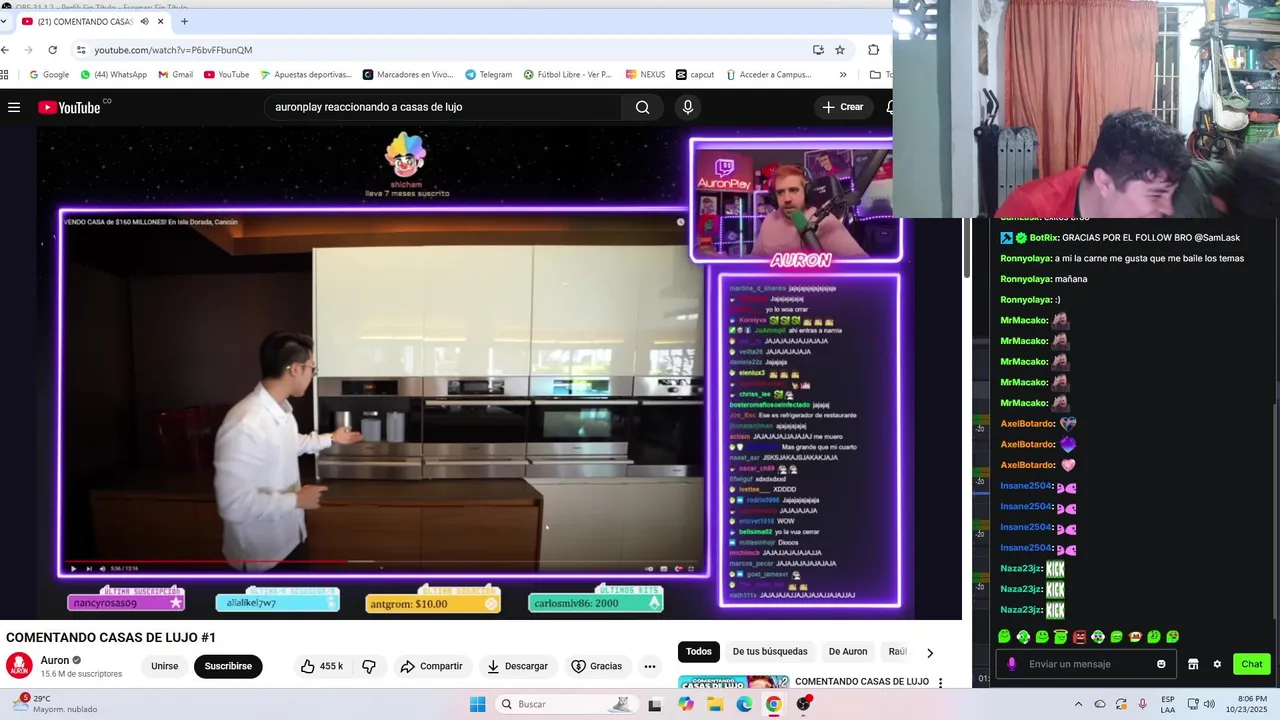The width and height of the screenshot is (1280, 720).
Task: Start voice search with the microphone icon
Action: [687, 107]
